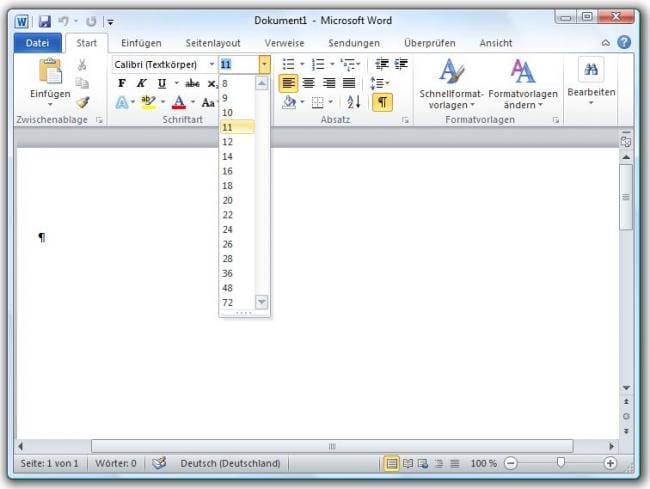
Task: Collapse the font size dropdown arrow
Action: (264, 65)
